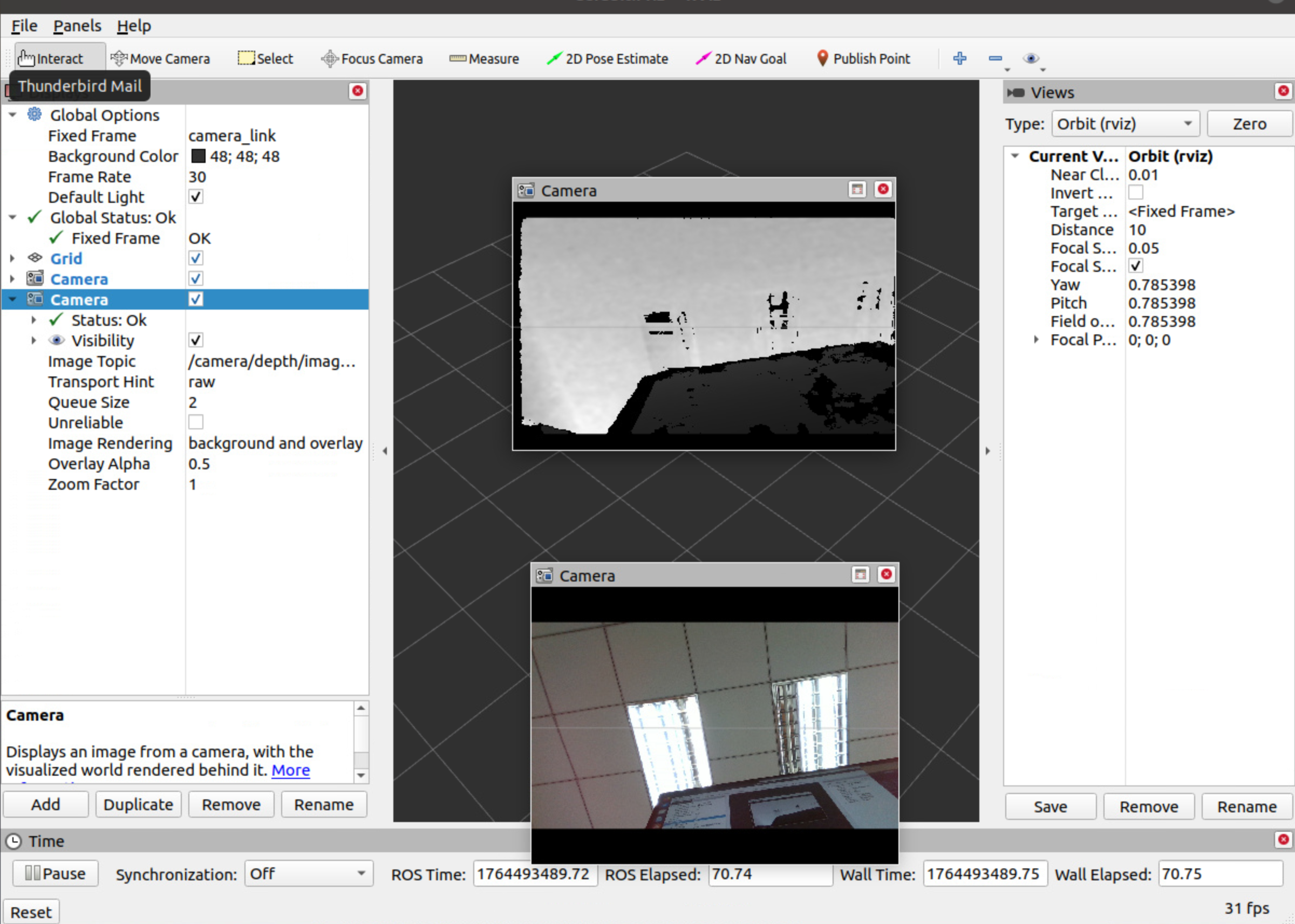
Task: Open the Panels menu
Action: tap(77, 26)
